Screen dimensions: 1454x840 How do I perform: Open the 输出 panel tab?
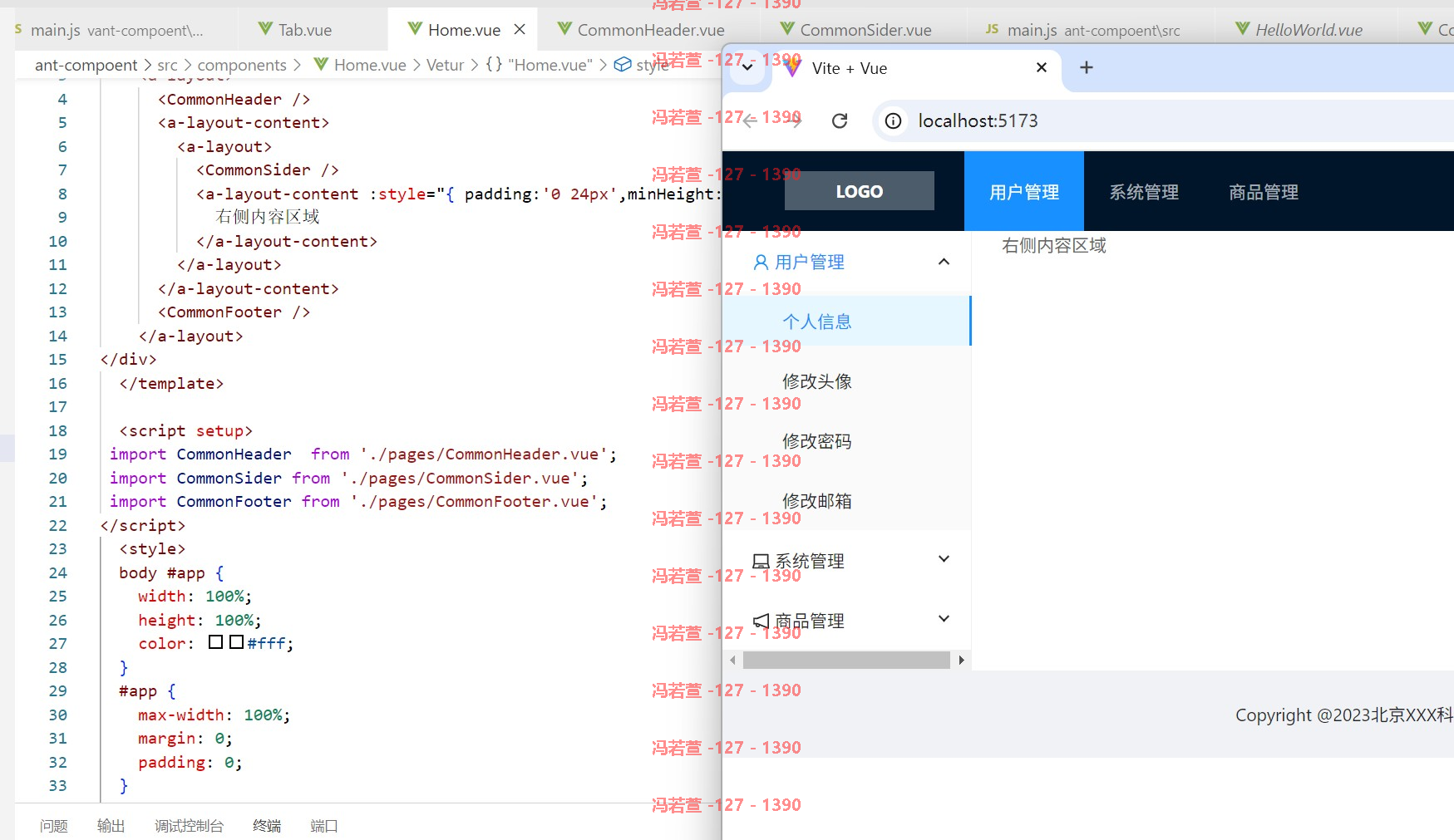click(111, 826)
